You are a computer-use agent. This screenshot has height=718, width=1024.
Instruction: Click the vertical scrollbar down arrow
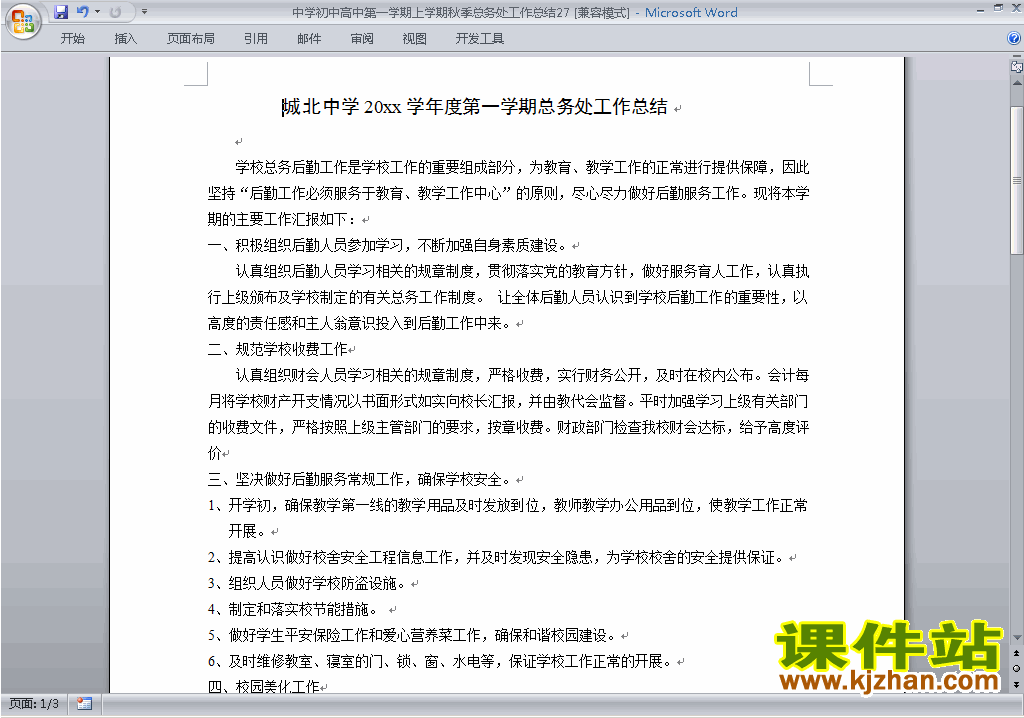(1017, 638)
